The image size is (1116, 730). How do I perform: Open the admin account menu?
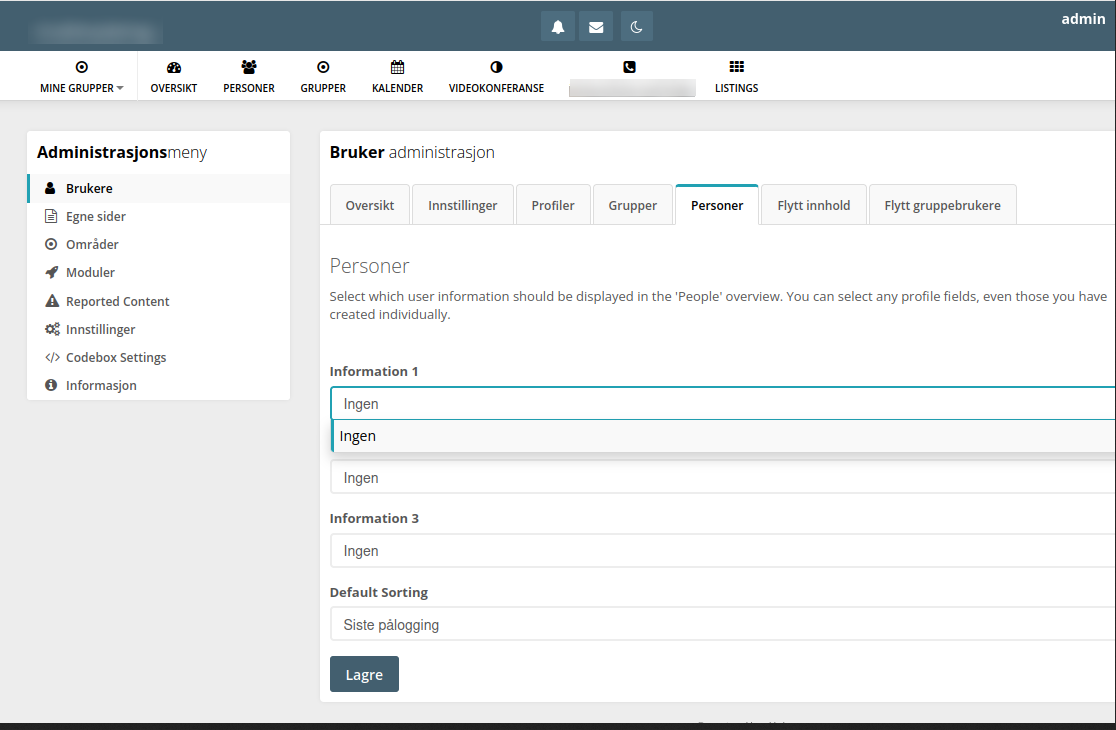(x=1082, y=19)
